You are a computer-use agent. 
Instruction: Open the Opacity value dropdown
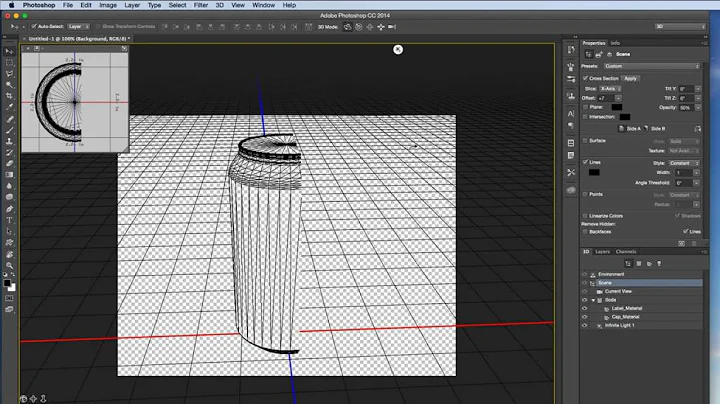click(698, 108)
